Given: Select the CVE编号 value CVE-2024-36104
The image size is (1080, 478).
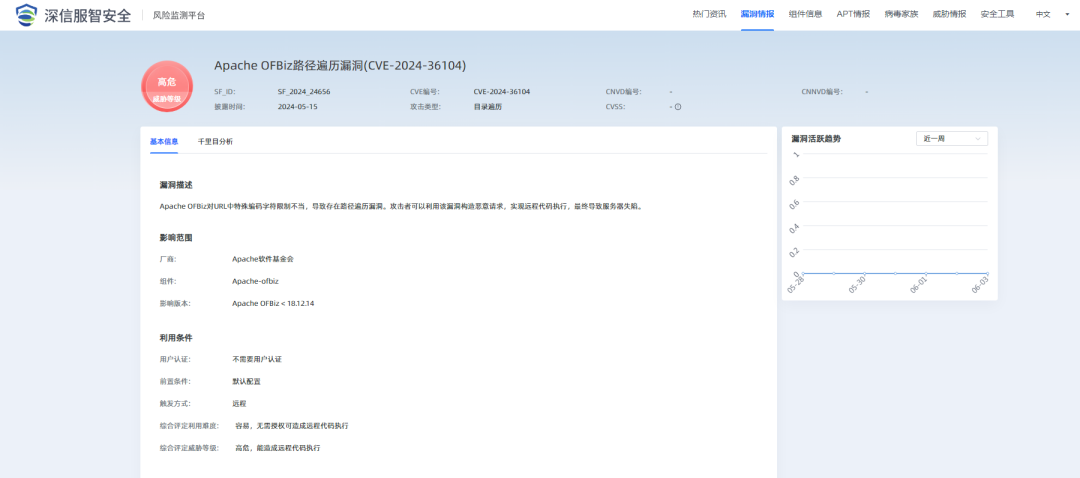Looking at the screenshot, I should [x=501, y=91].
